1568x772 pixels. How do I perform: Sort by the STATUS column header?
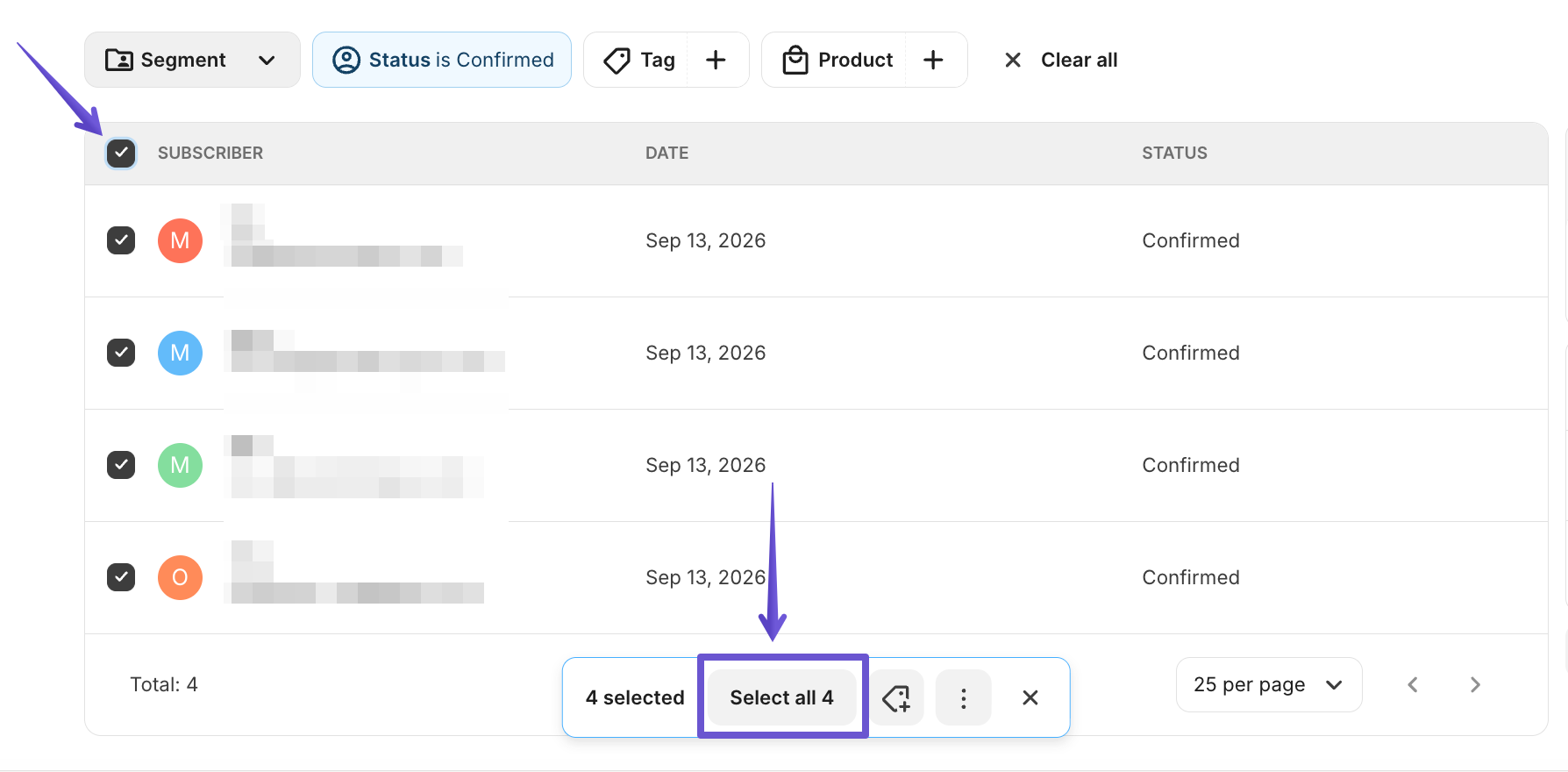[x=1174, y=153]
